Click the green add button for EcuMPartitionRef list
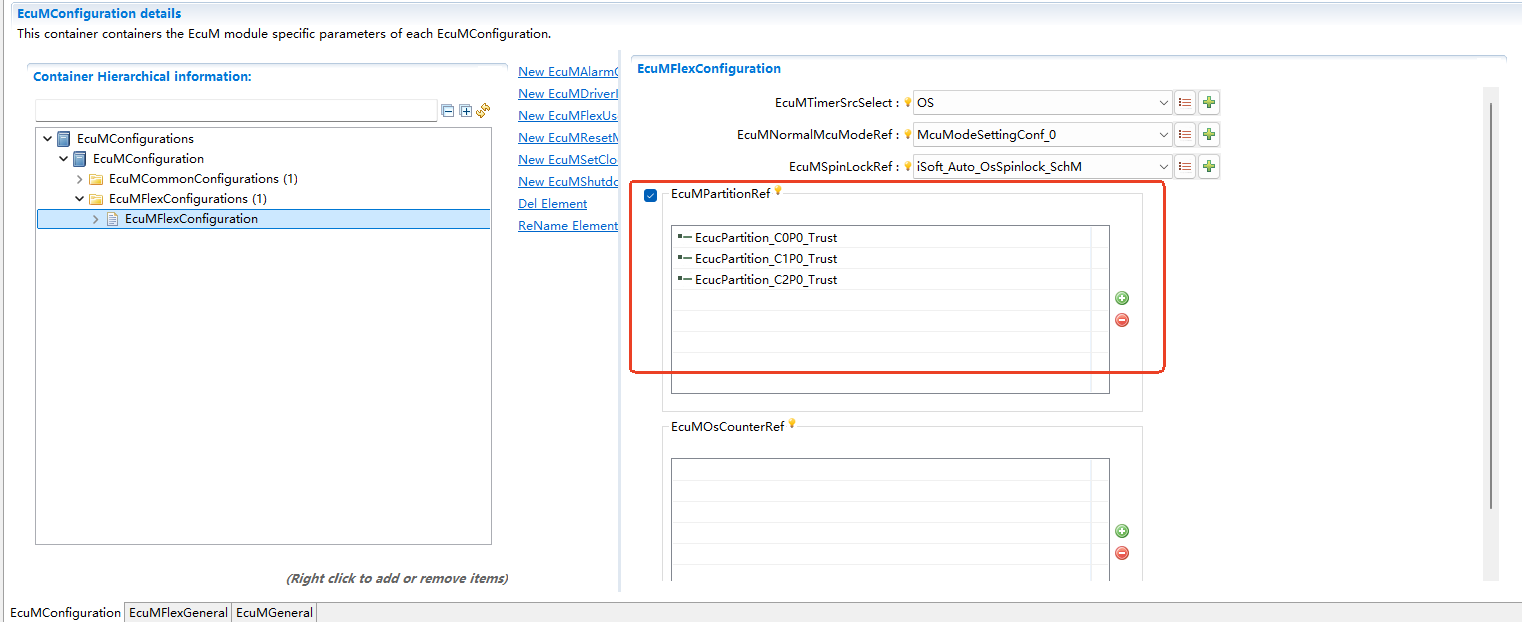This screenshot has width=1522, height=622. 1122,298
